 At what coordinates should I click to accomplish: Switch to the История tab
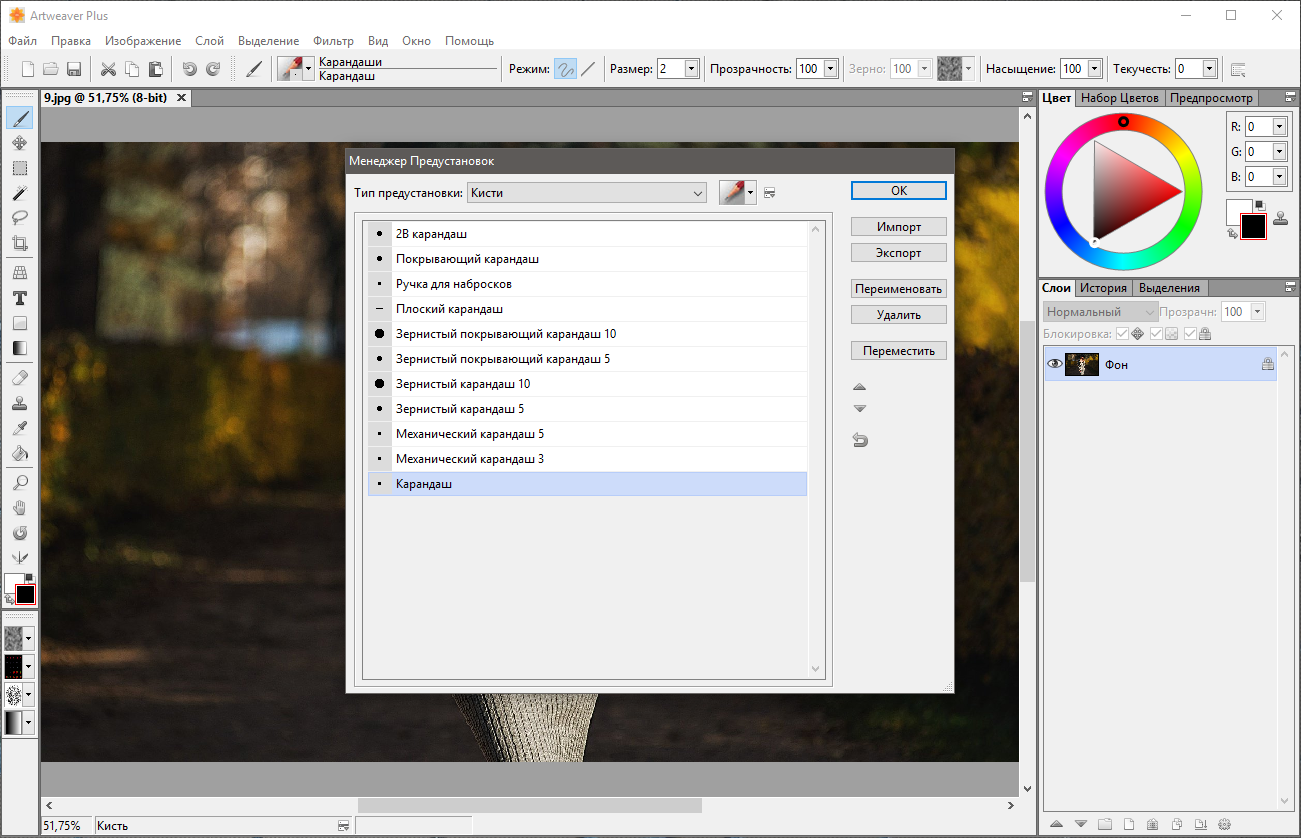[1103, 288]
